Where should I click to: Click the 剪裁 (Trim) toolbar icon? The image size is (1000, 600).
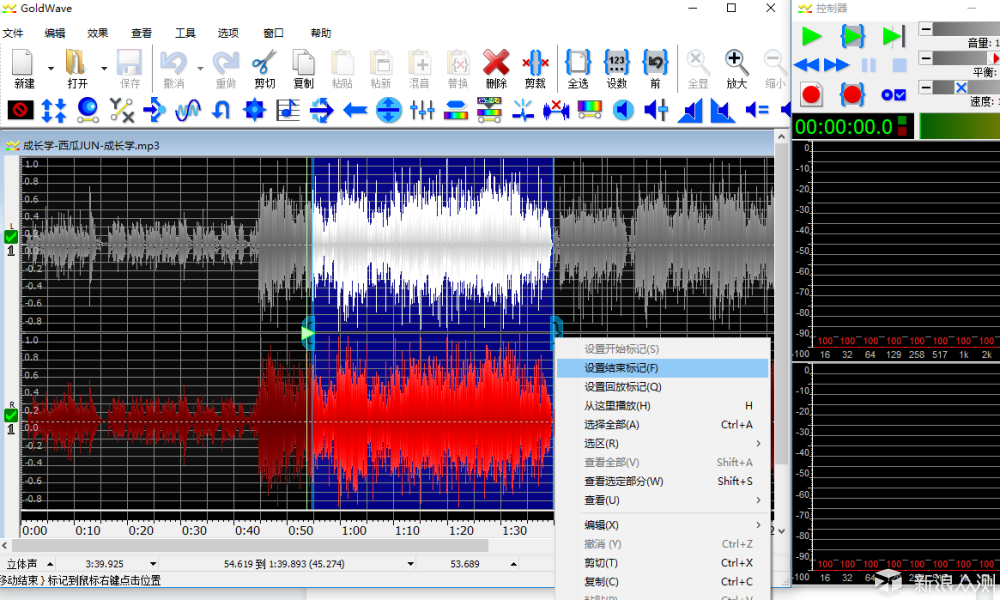tap(535, 63)
